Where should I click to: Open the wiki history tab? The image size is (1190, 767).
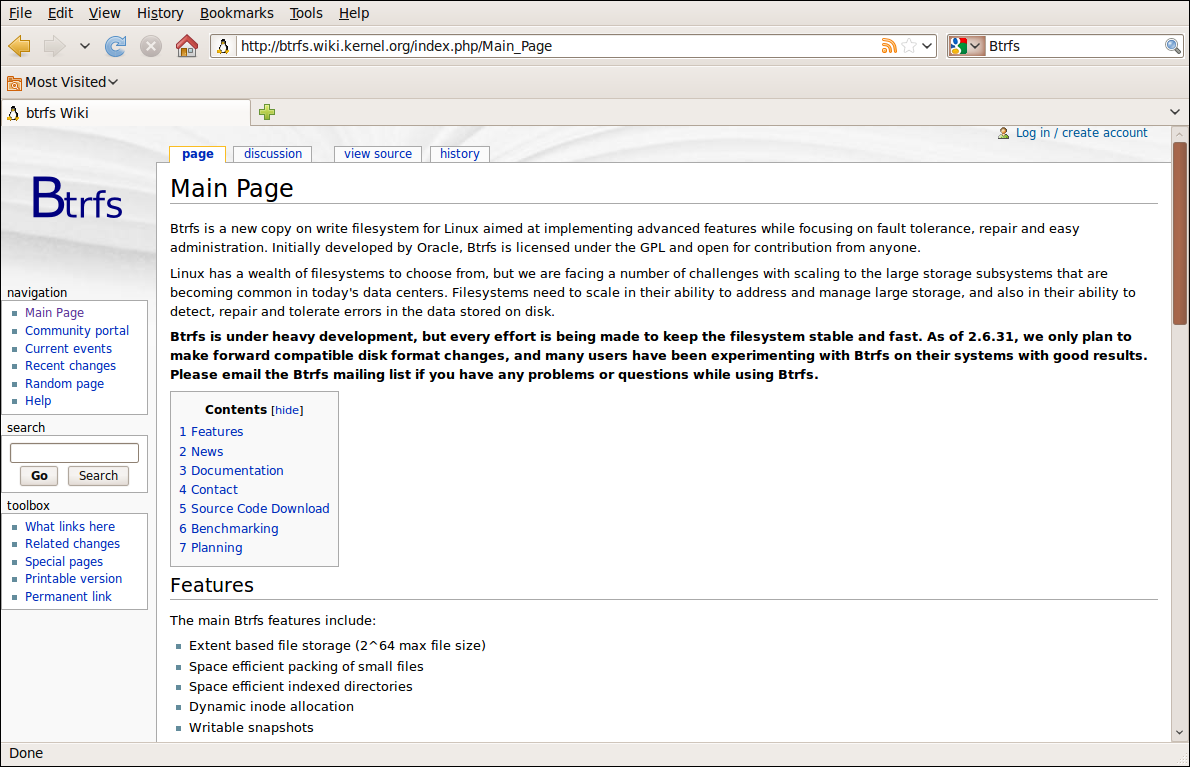[x=459, y=154]
